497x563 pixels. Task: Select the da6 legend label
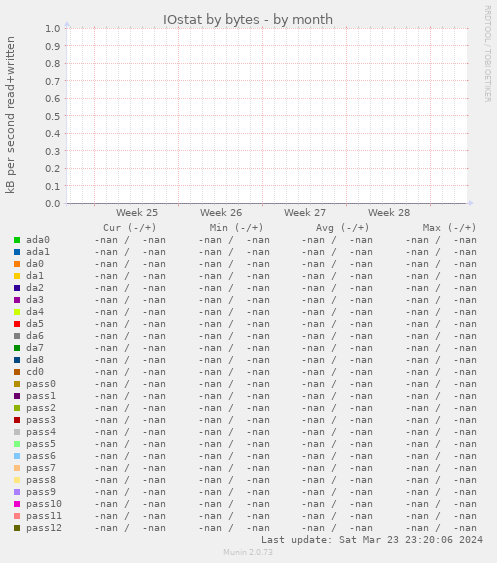pos(35,336)
